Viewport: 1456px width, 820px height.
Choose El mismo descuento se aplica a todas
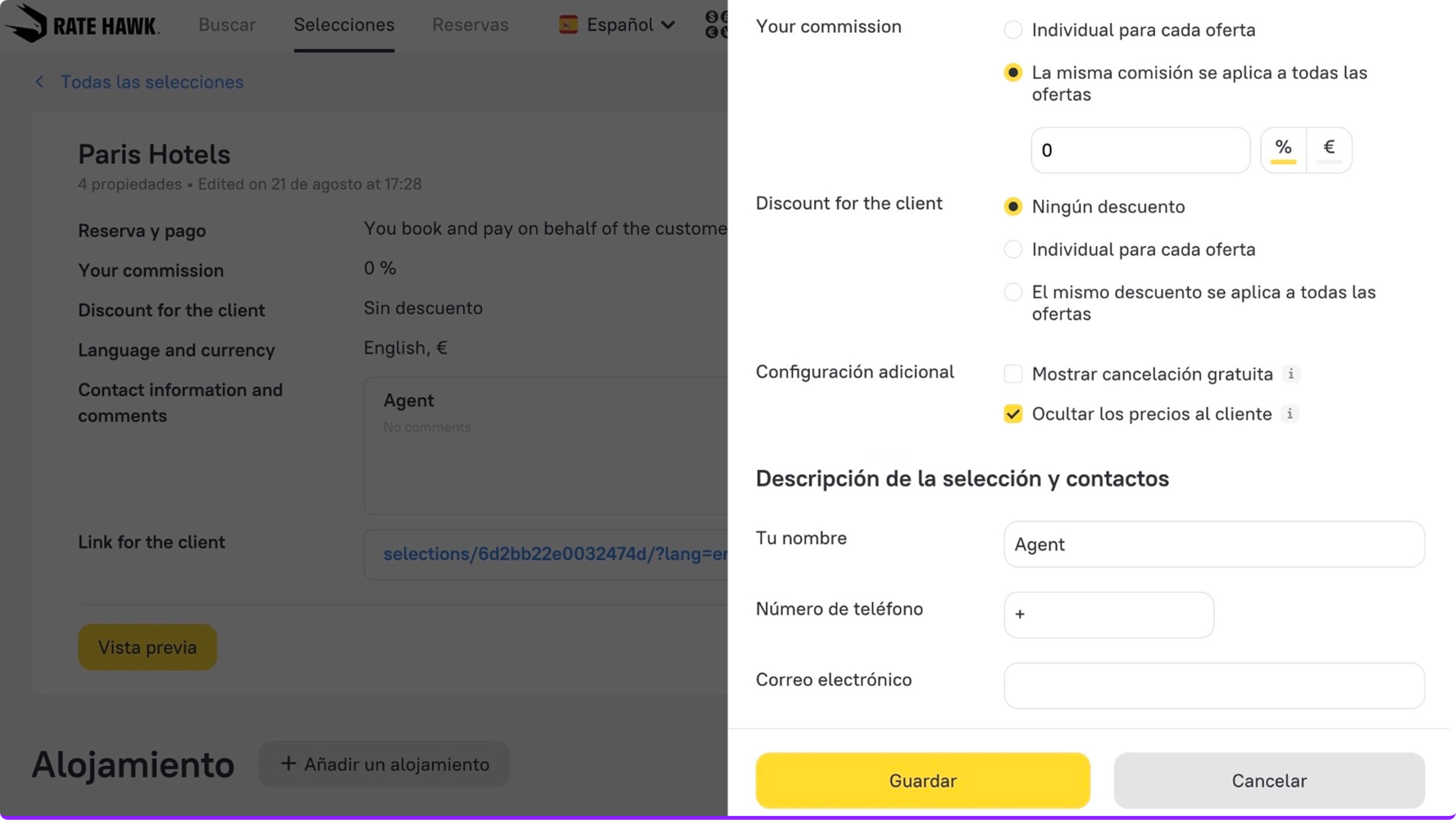click(x=1013, y=292)
